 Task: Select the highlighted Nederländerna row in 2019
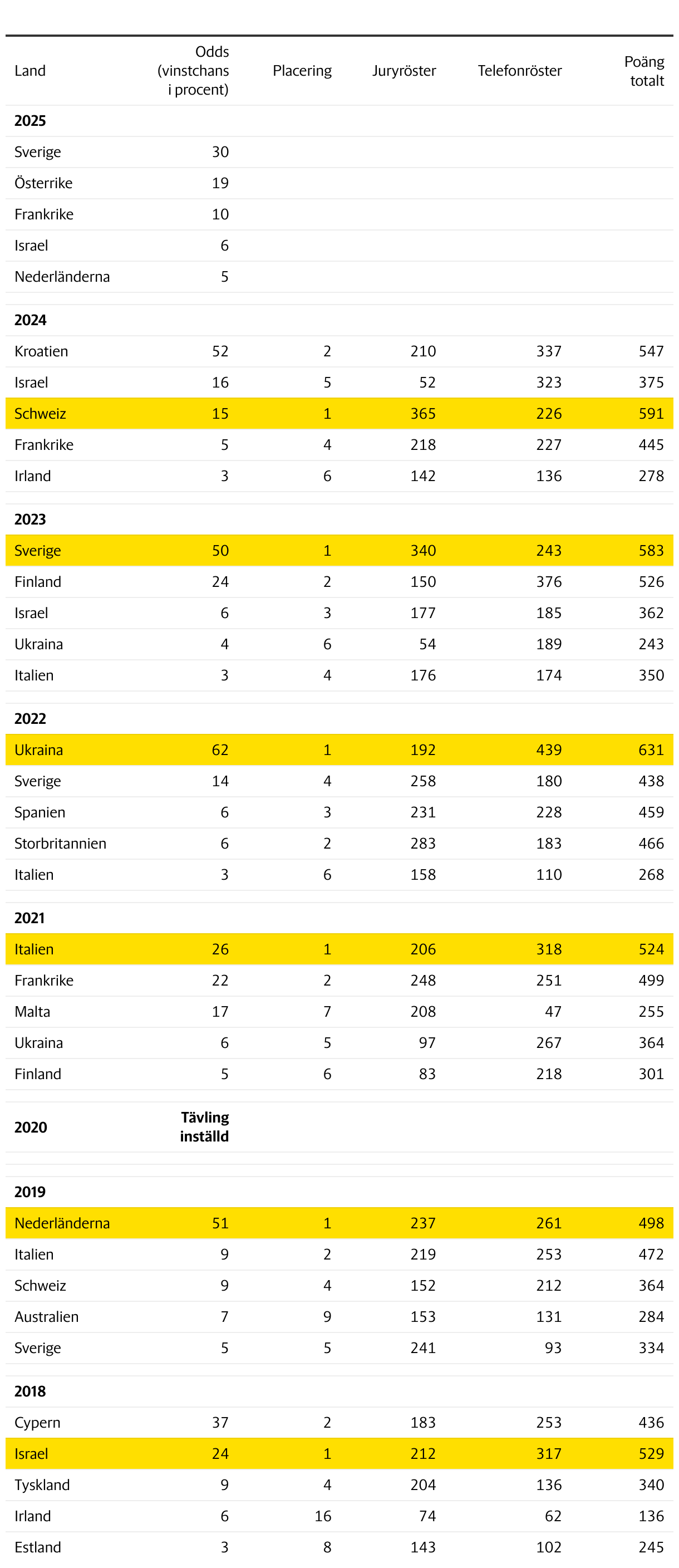(x=339, y=1222)
